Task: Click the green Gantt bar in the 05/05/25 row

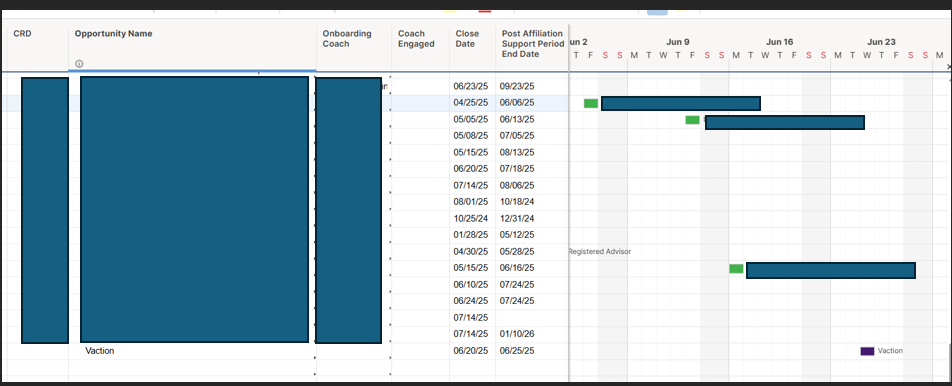Action: pos(692,120)
